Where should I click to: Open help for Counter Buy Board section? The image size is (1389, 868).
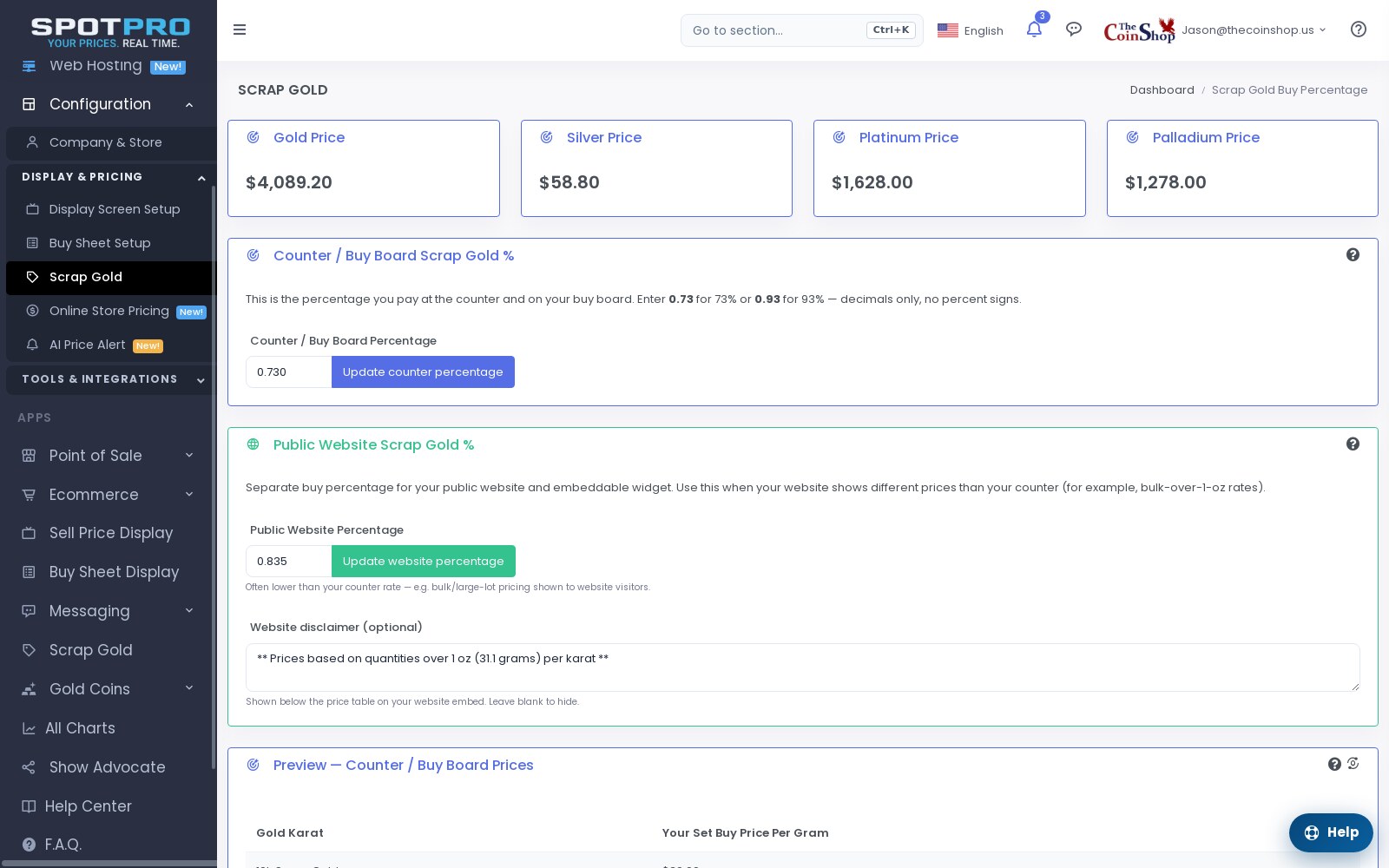pos(1353,254)
